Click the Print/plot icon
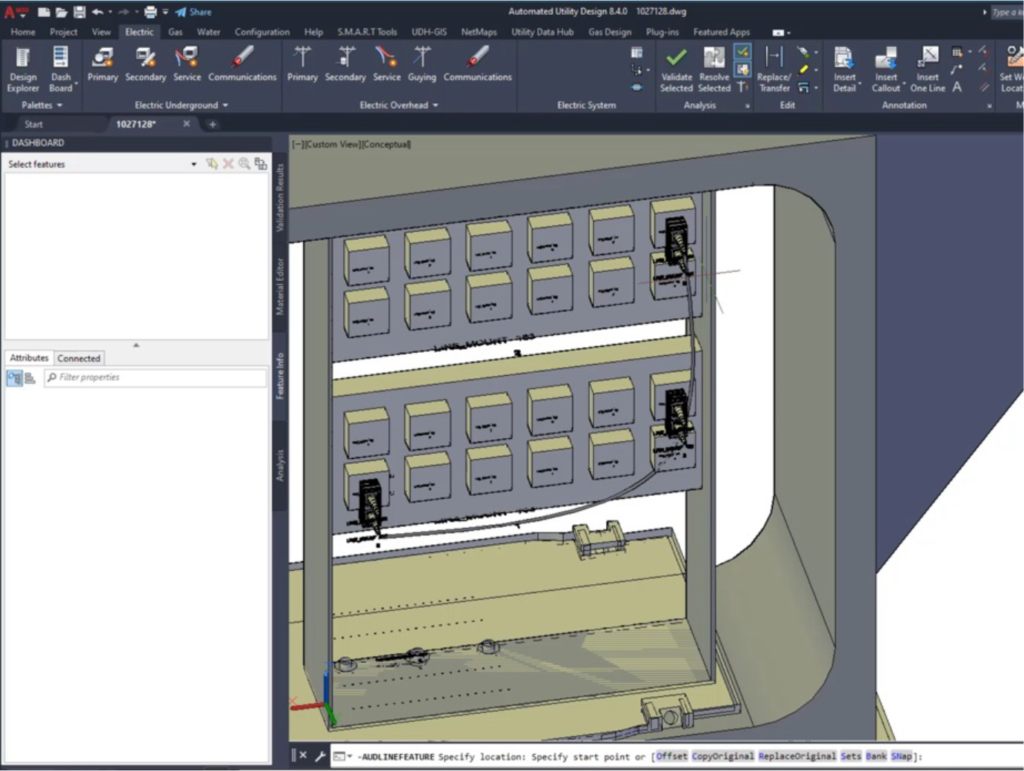 click(x=151, y=12)
